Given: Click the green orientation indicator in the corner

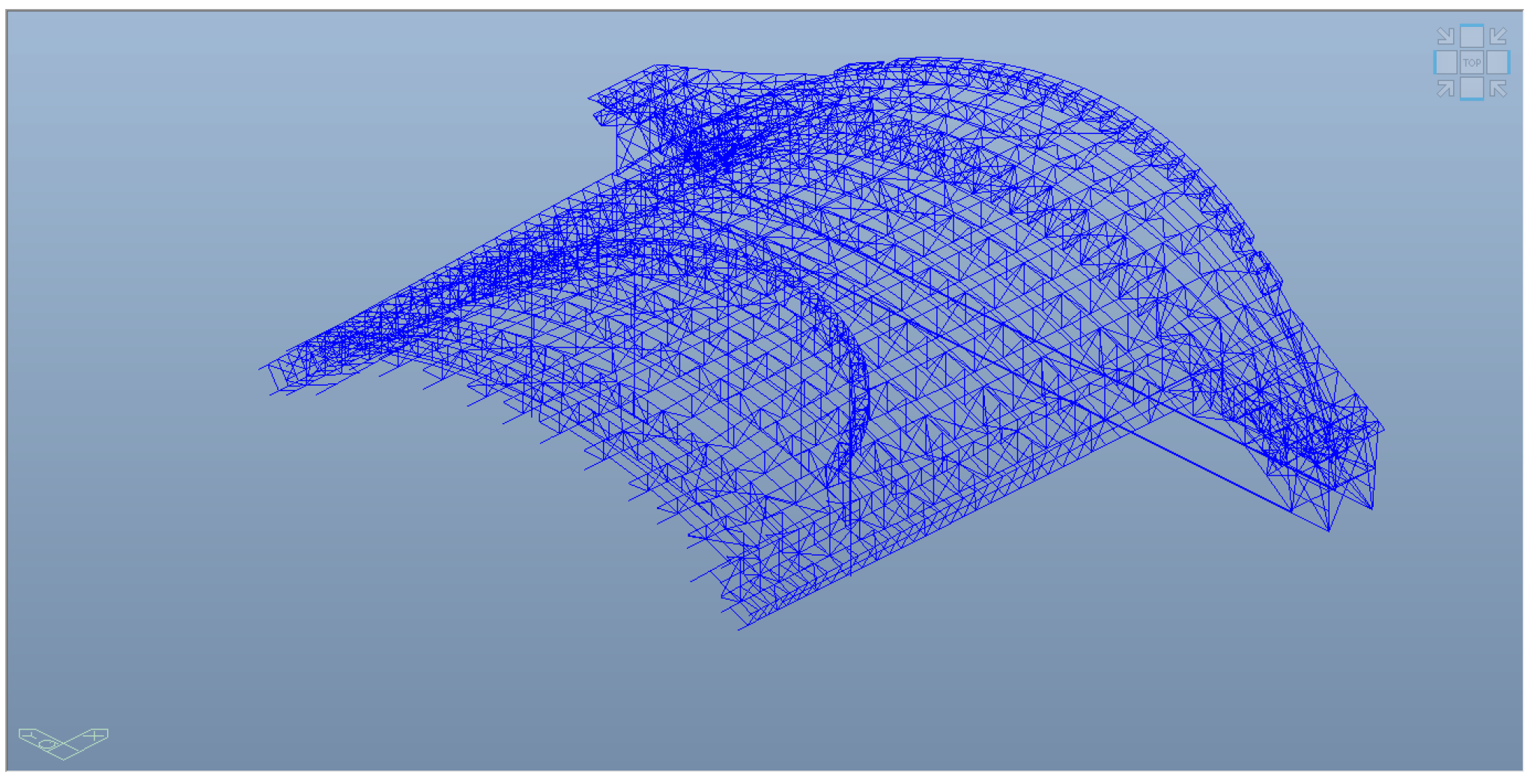Looking at the screenshot, I should [64, 743].
